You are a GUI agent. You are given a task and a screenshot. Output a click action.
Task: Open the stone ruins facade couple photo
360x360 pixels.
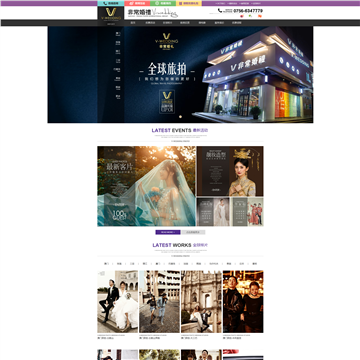(x=201, y=301)
